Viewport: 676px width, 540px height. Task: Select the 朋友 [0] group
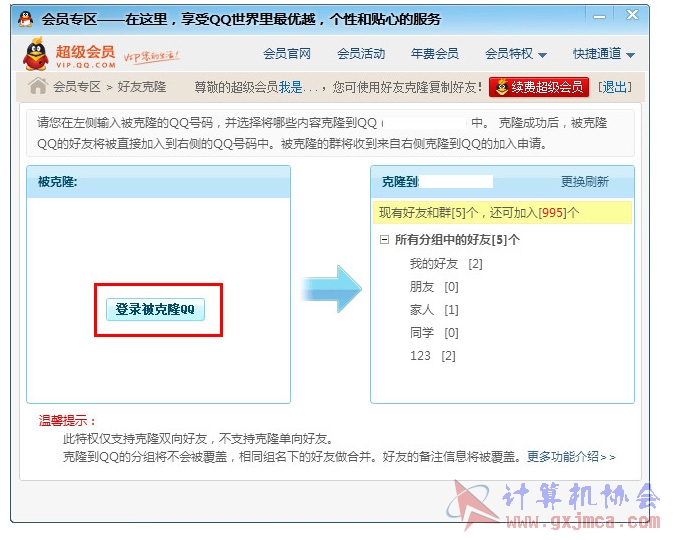click(434, 287)
